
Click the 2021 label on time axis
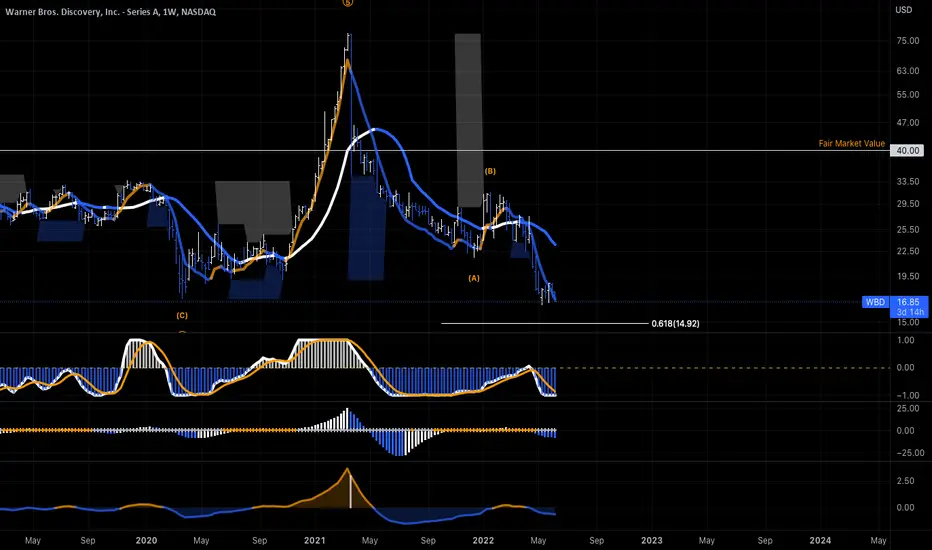click(x=314, y=540)
